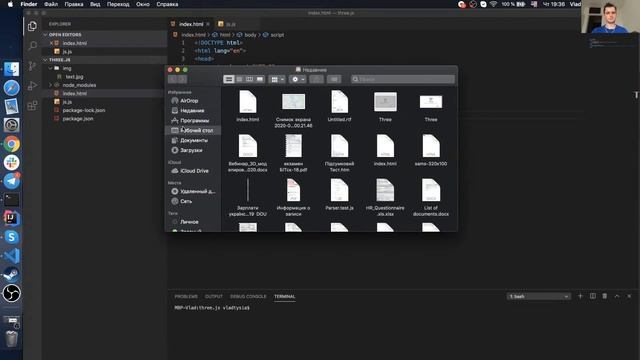Switch to PROBLEMS panel tab
640x360 pixels.
coord(186,297)
